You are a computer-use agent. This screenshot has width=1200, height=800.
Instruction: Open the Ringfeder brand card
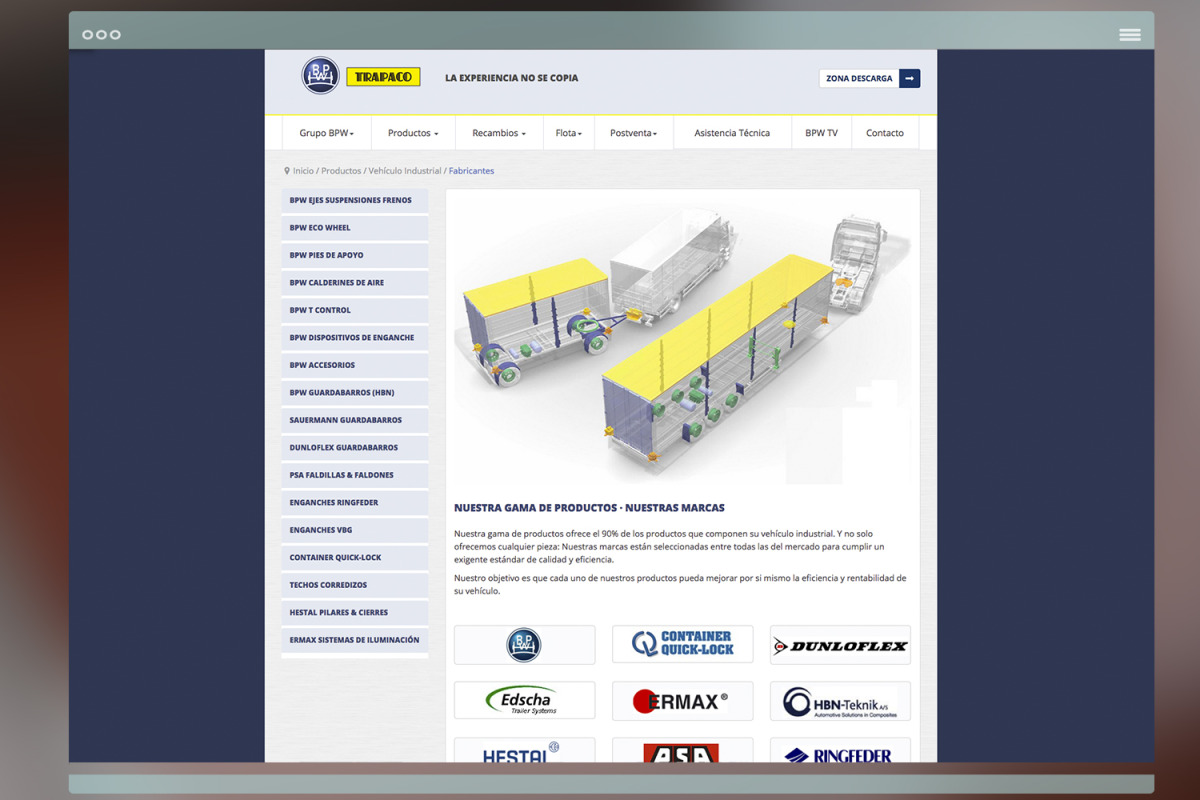point(840,750)
